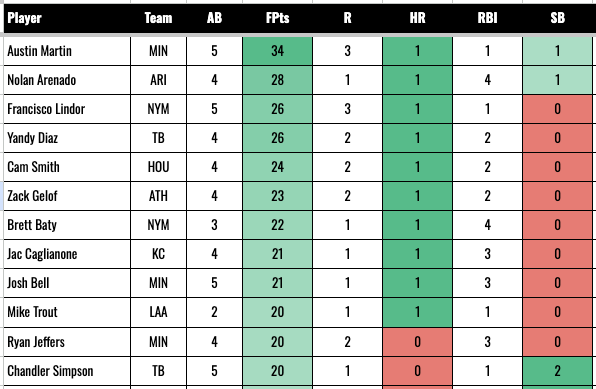This screenshot has width=596, height=389.
Task: Select Mike Trout's LAA team cell
Action: click(158, 312)
